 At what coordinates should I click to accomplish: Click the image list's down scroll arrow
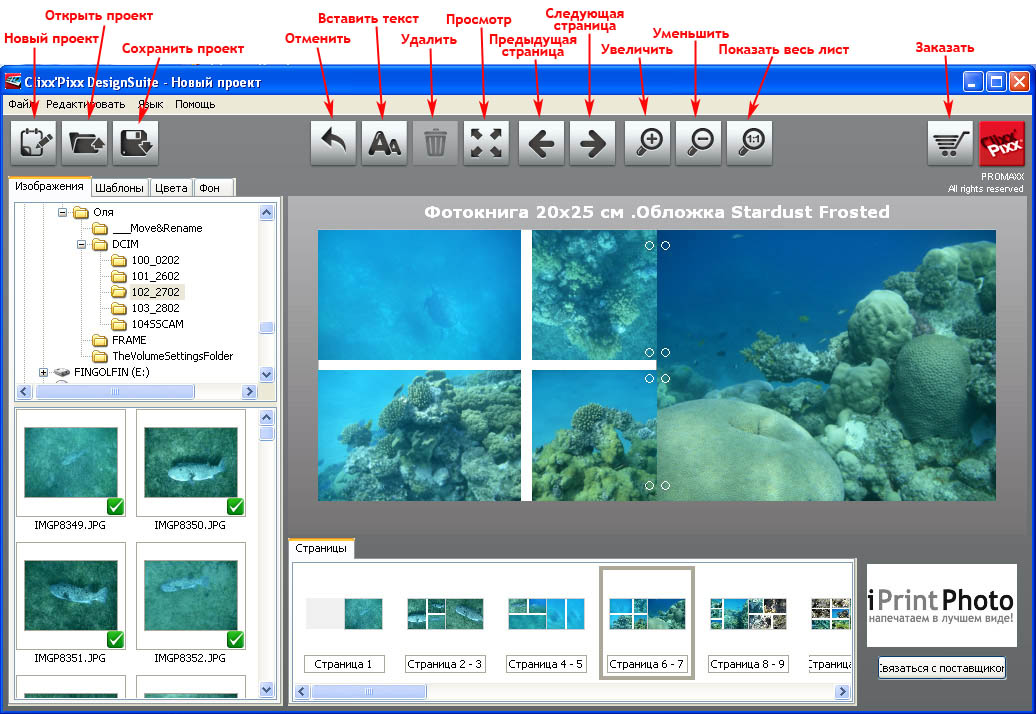(267, 690)
